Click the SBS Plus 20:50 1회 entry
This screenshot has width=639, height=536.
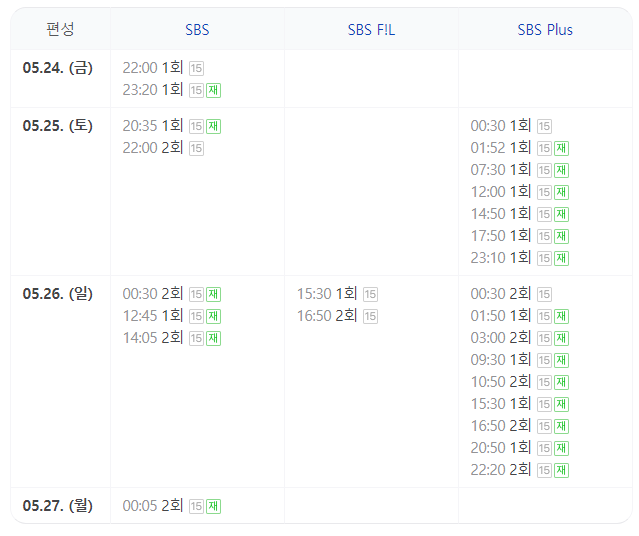point(501,448)
